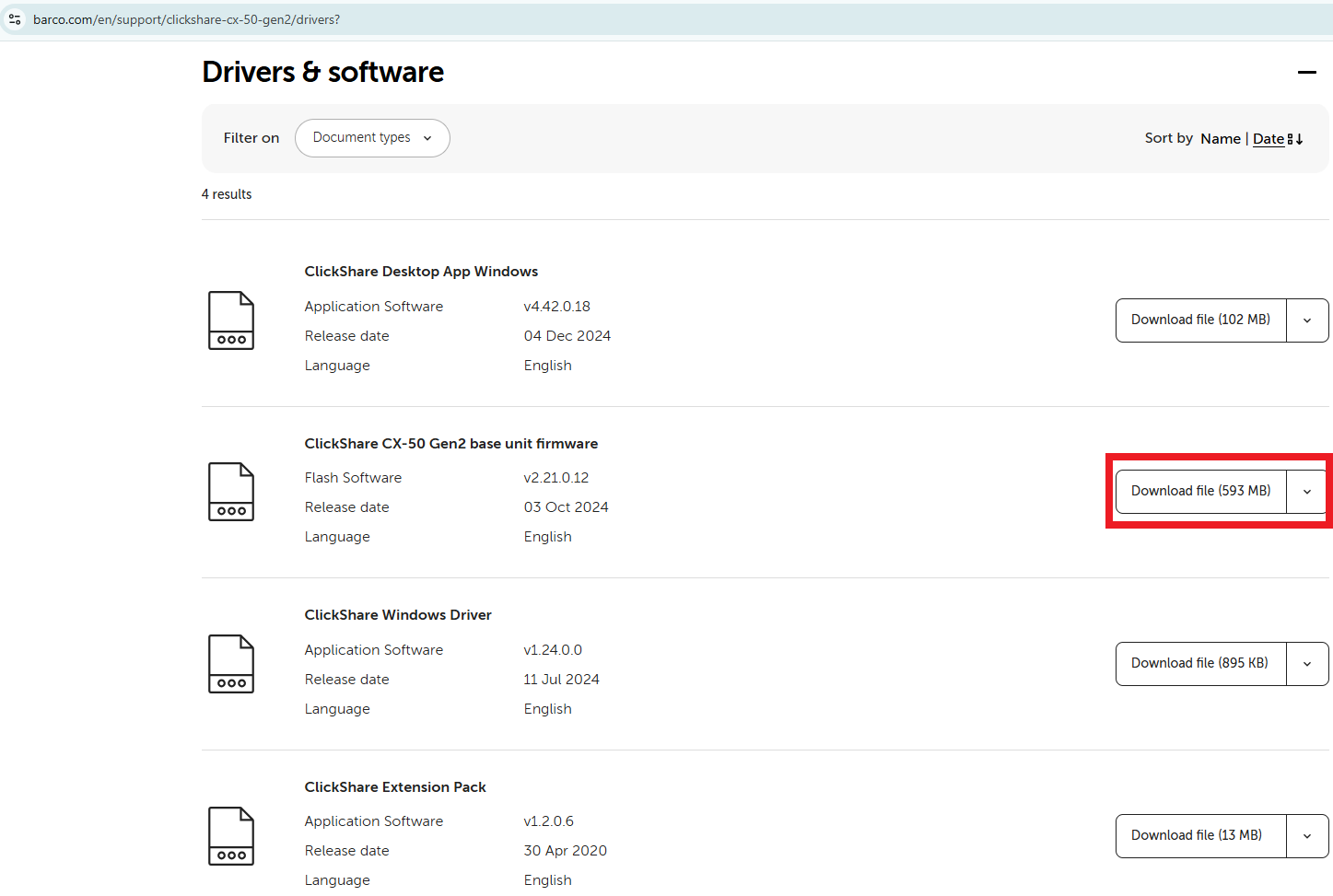Click the sort direction arrow icon
Screen dimensions: 1333x896
point(1295,139)
